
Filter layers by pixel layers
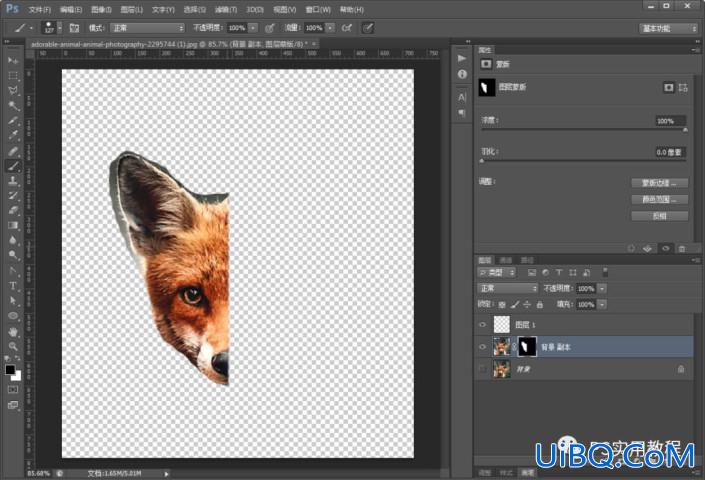click(x=532, y=273)
